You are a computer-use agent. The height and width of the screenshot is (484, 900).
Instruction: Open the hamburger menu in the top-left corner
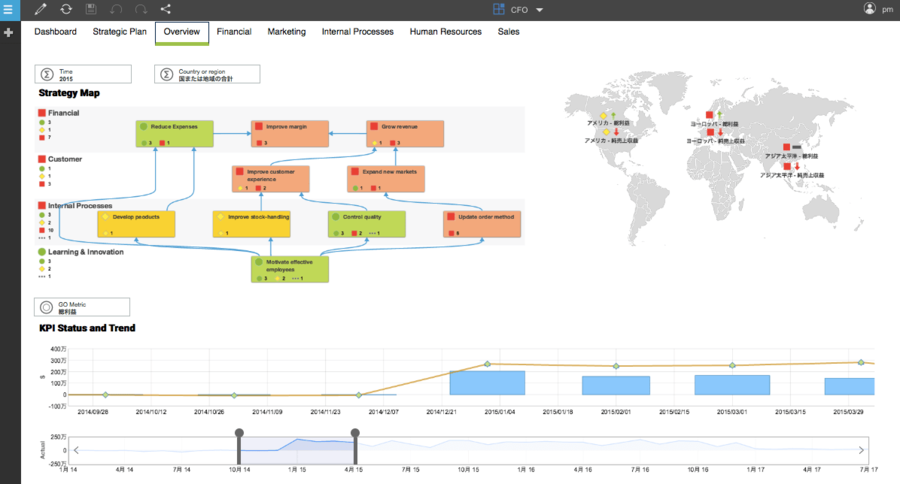coord(9,9)
